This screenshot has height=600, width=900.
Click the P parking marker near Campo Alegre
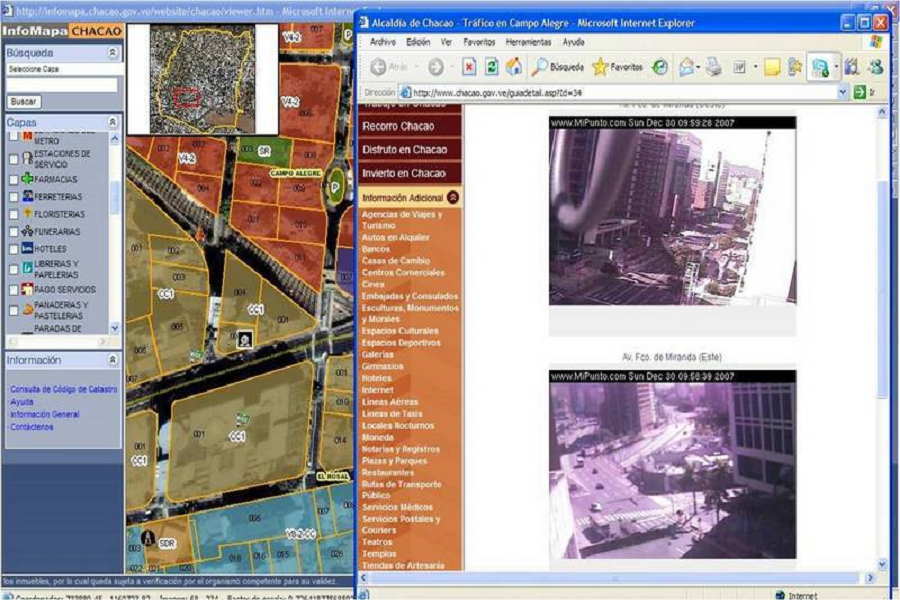pyautogui.click(x=335, y=187)
